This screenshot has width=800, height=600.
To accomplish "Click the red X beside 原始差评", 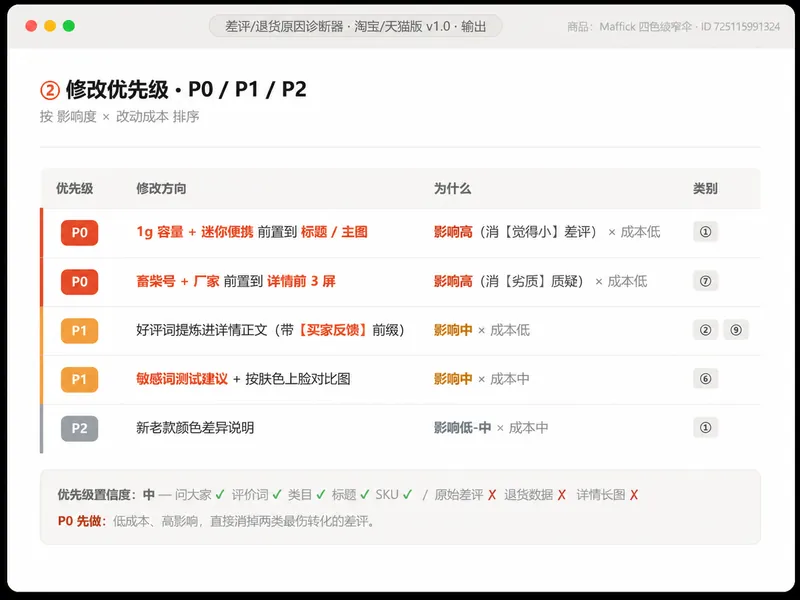I will (492, 495).
